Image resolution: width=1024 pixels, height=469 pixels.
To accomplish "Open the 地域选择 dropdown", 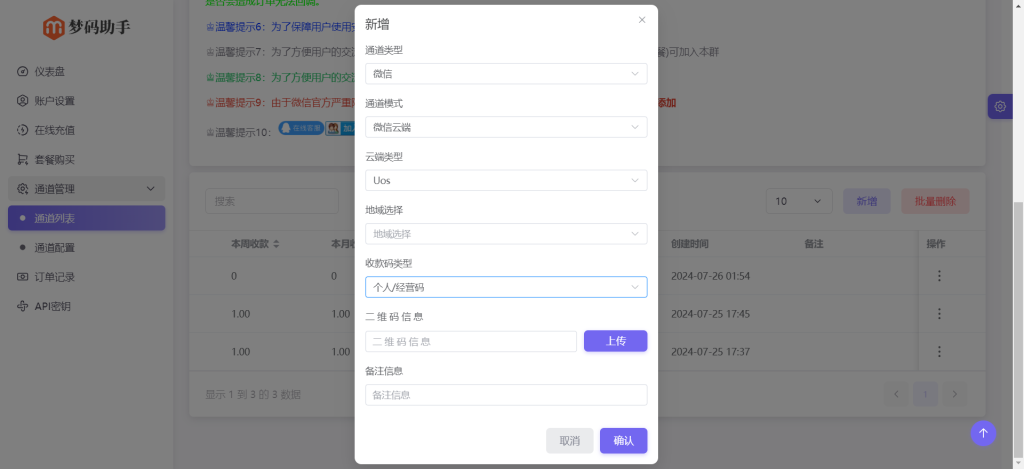I will click(506, 234).
